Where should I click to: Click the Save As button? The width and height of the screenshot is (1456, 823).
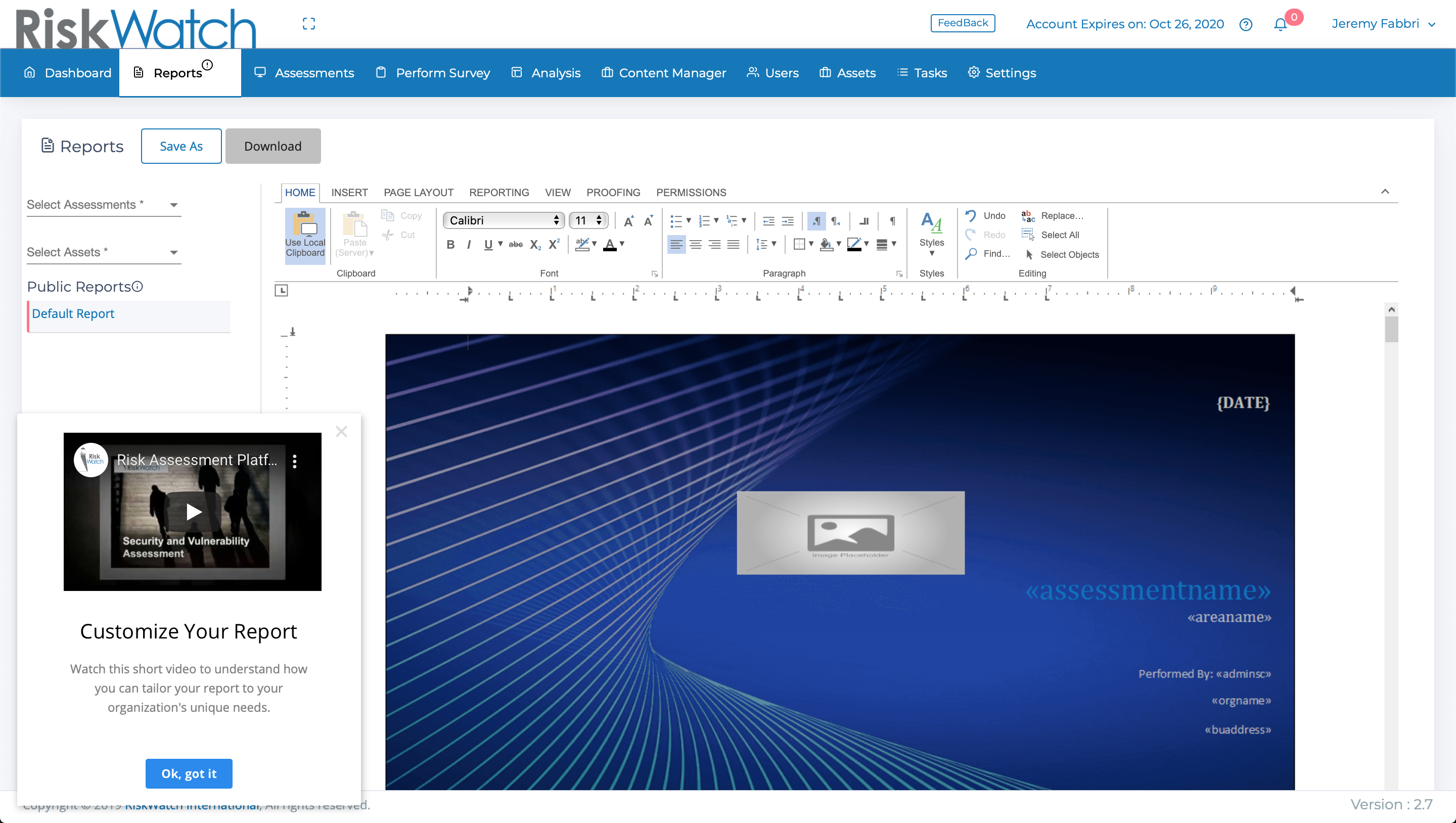pos(181,147)
